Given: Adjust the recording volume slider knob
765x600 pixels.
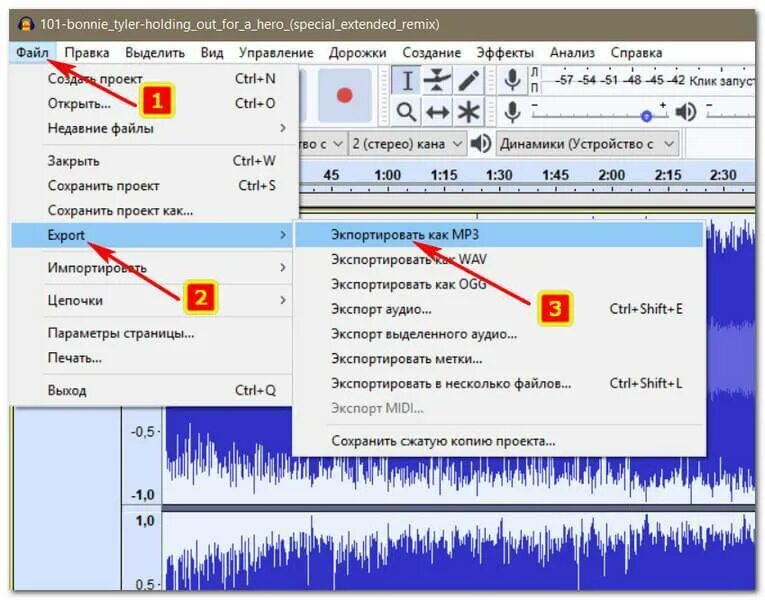Looking at the screenshot, I should pyautogui.click(x=646, y=116).
